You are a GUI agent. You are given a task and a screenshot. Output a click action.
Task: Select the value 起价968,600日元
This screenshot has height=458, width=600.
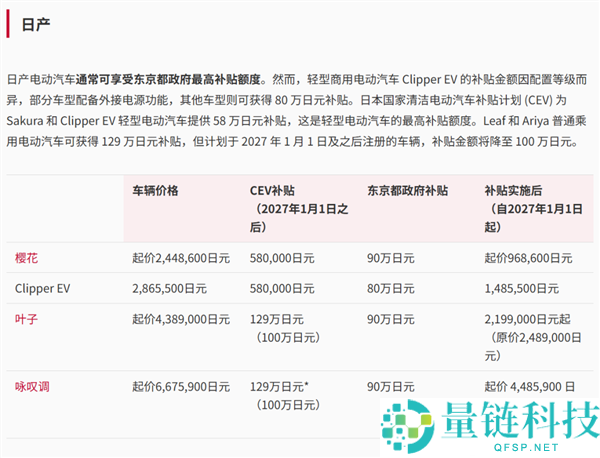[x=528, y=258]
